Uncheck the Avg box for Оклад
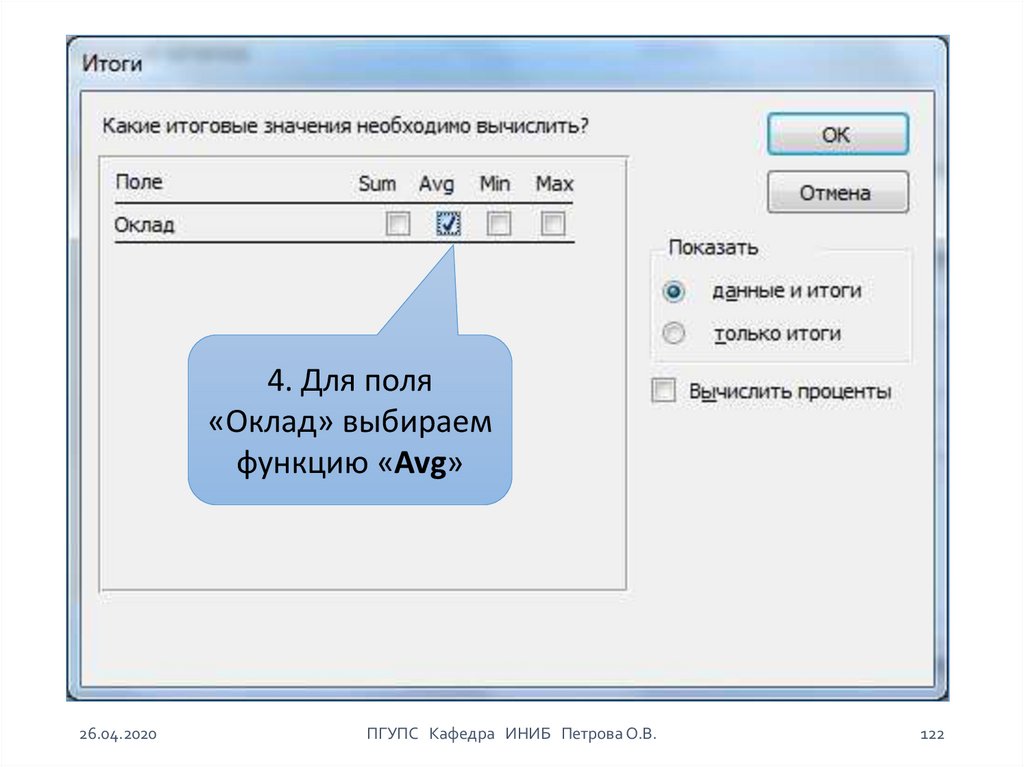 pos(448,225)
